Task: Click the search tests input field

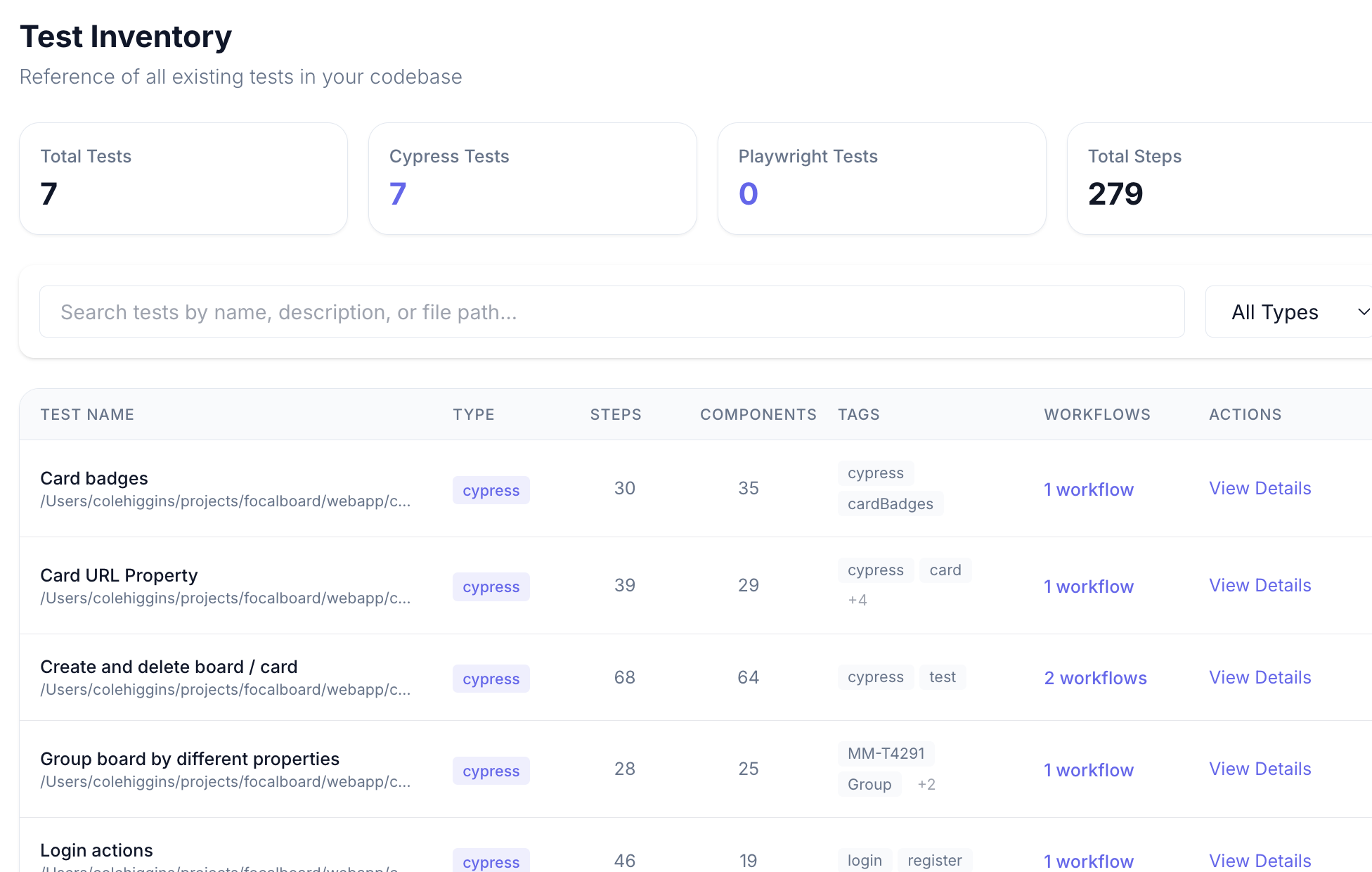Action: (611, 312)
